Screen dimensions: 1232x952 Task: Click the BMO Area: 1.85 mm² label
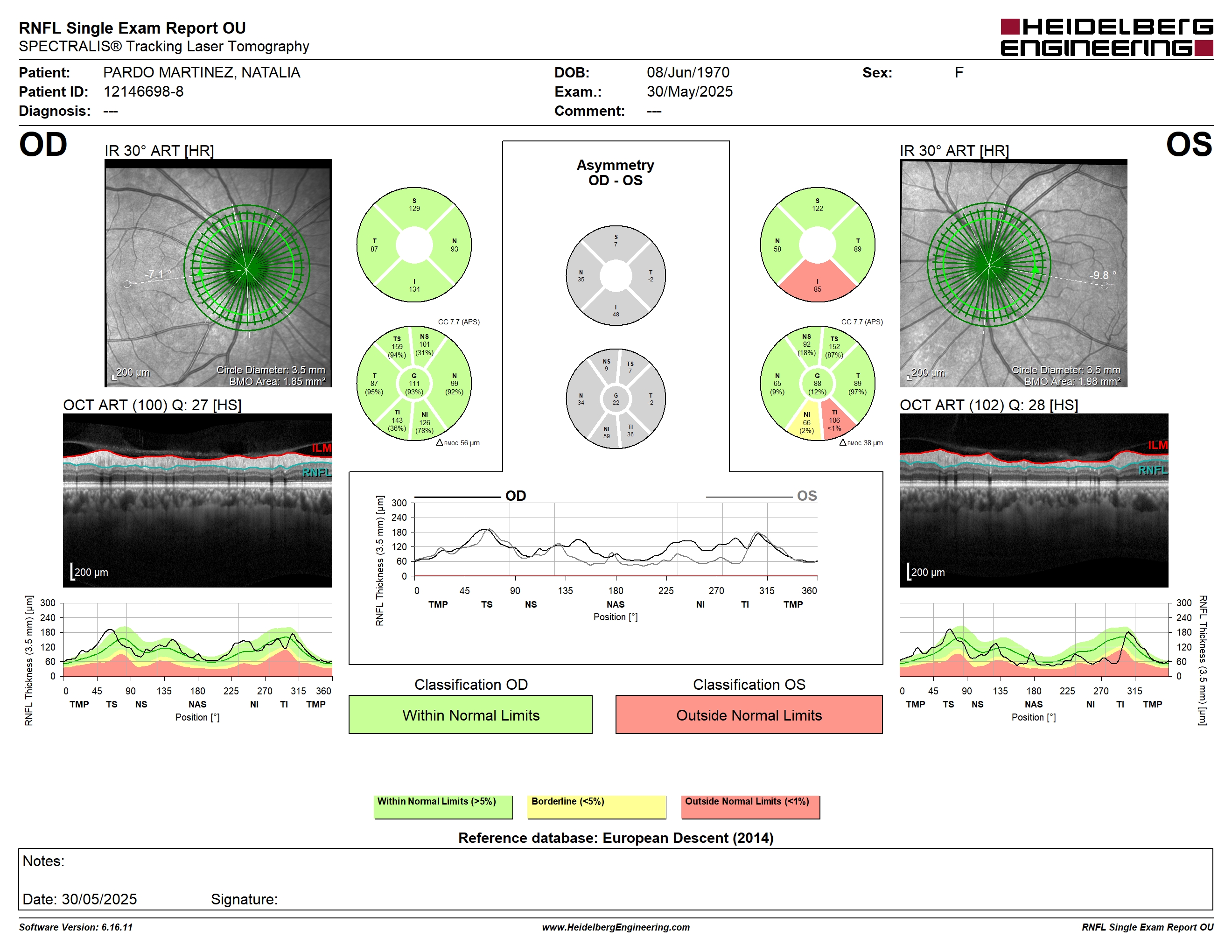tap(277, 381)
